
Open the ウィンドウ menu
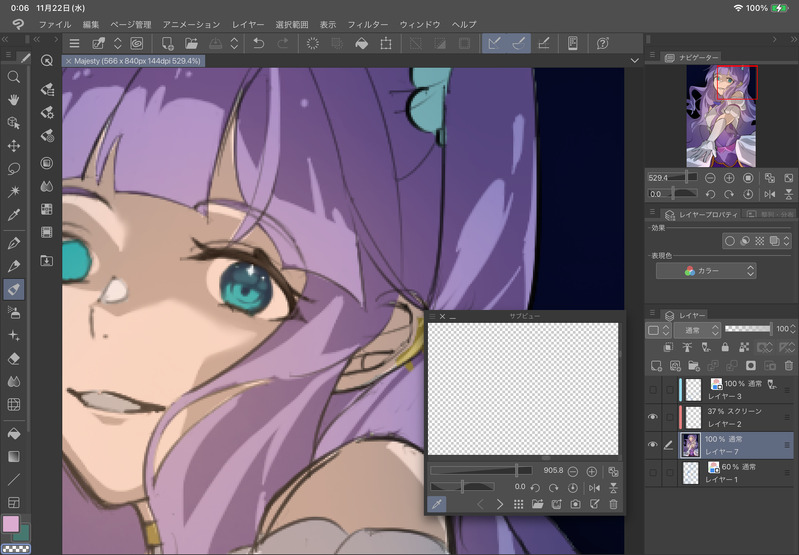click(x=420, y=24)
